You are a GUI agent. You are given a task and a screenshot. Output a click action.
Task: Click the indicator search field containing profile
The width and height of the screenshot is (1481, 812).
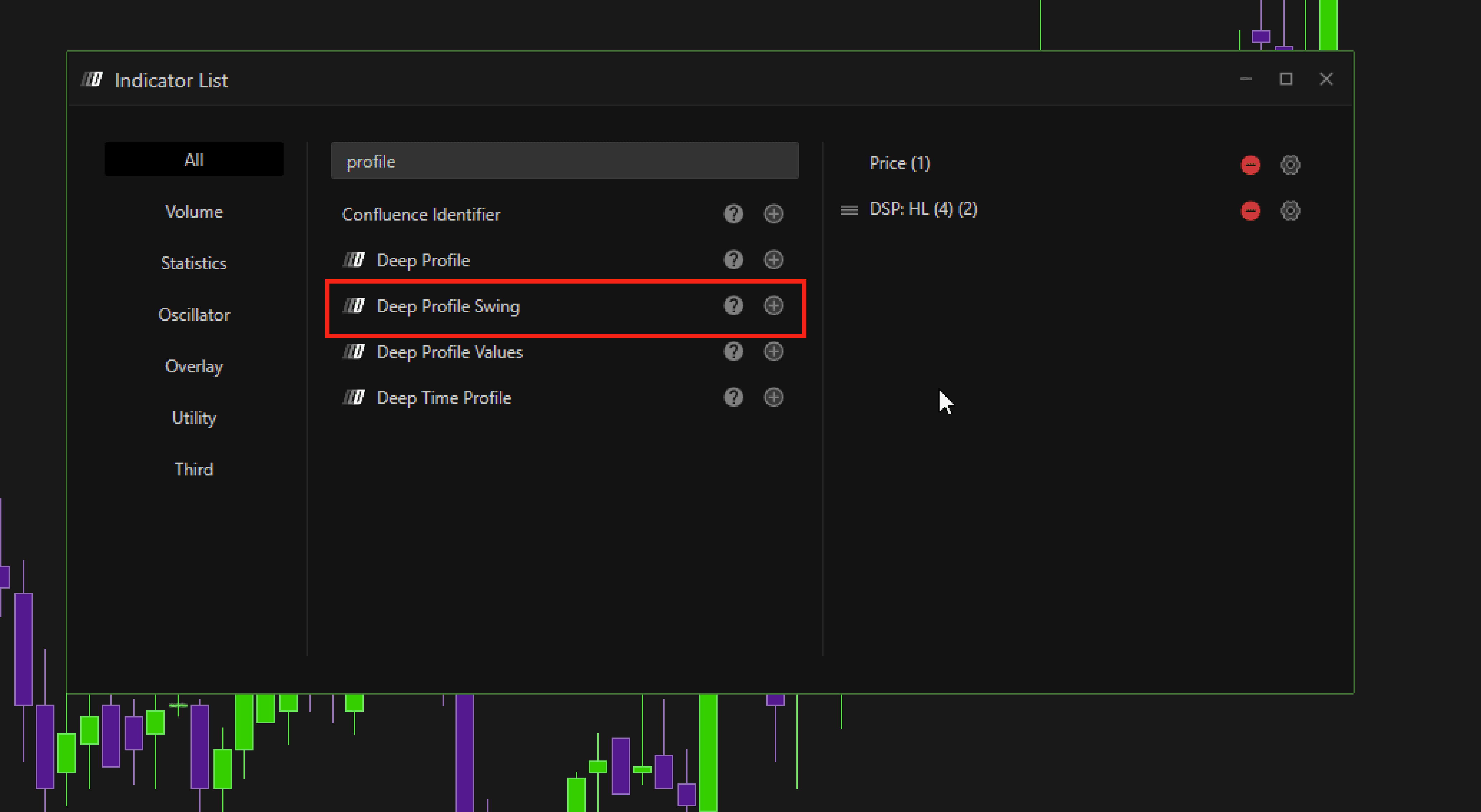coord(564,161)
